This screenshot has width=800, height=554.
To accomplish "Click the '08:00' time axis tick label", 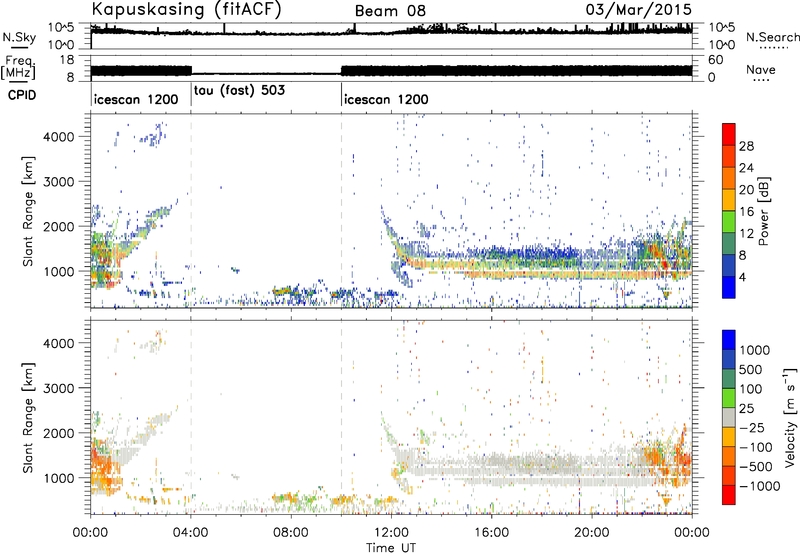I will 291,533.
